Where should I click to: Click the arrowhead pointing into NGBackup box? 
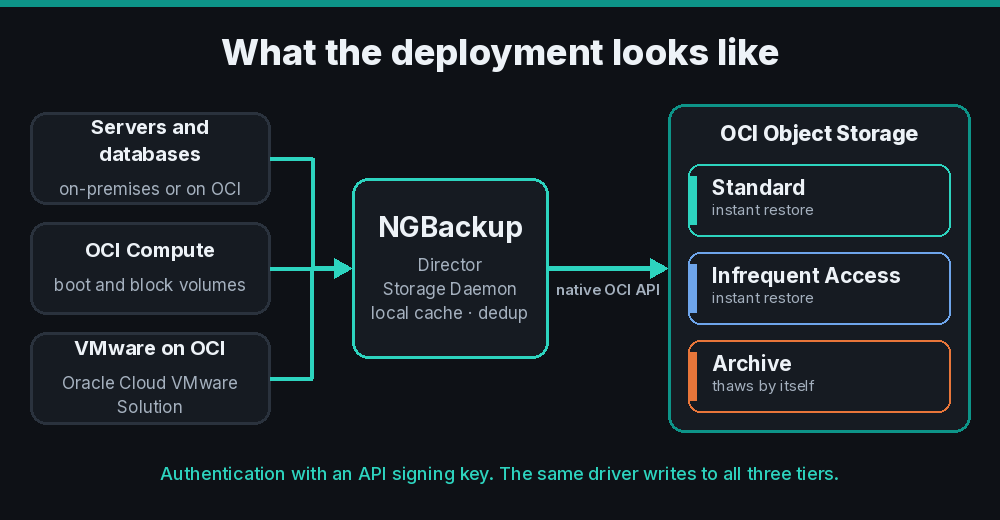coord(343,269)
